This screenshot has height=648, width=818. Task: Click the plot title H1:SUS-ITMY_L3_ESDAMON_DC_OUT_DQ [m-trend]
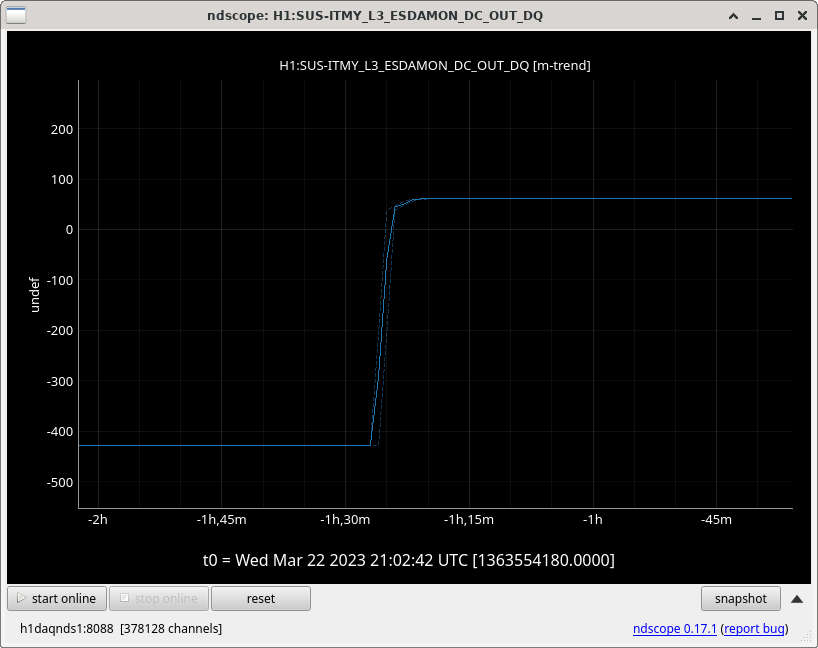tap(435, 66)
